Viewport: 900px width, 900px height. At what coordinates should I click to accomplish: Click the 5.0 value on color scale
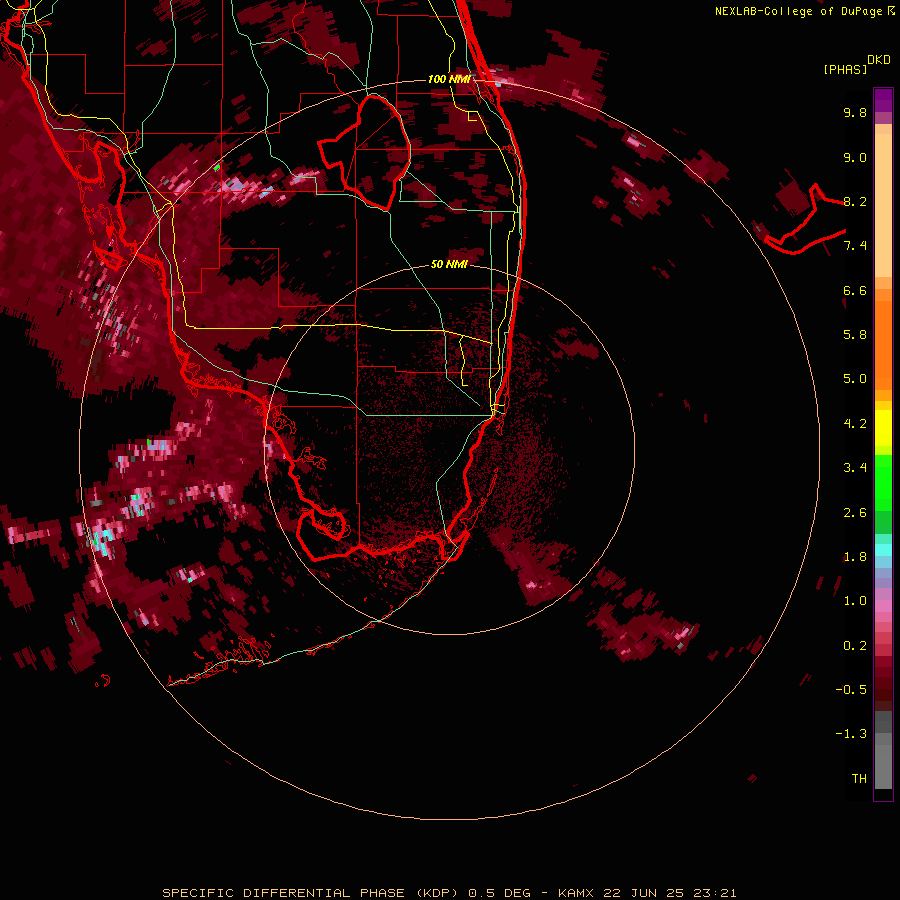tap(855, 379)
